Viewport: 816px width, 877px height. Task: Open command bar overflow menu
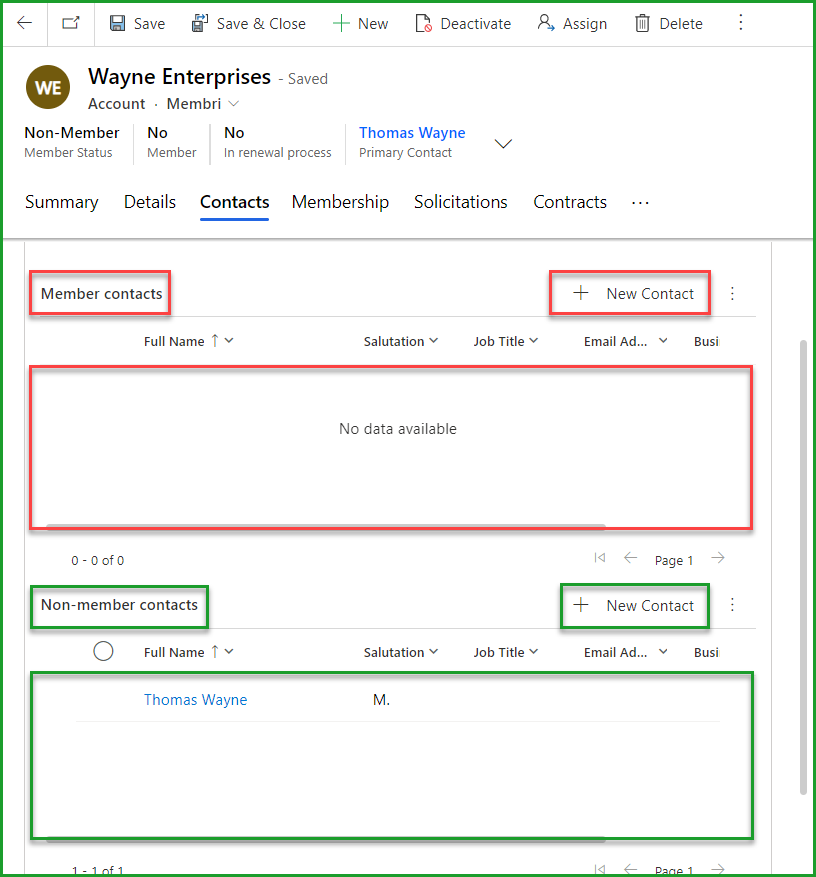pyautogui.click(x=741, y=23)
